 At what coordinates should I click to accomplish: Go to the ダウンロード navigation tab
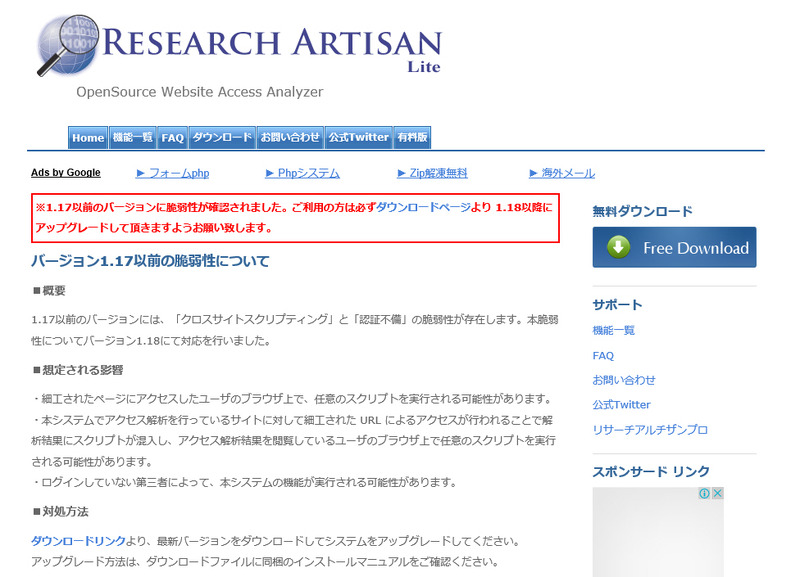click(222, 138)
